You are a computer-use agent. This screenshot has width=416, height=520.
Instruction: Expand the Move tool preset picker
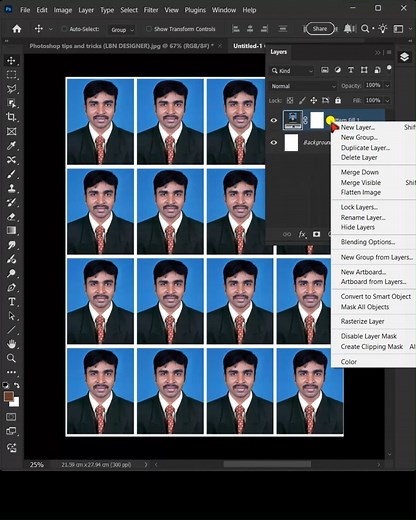pyautogui.click(x=51, y=29)
